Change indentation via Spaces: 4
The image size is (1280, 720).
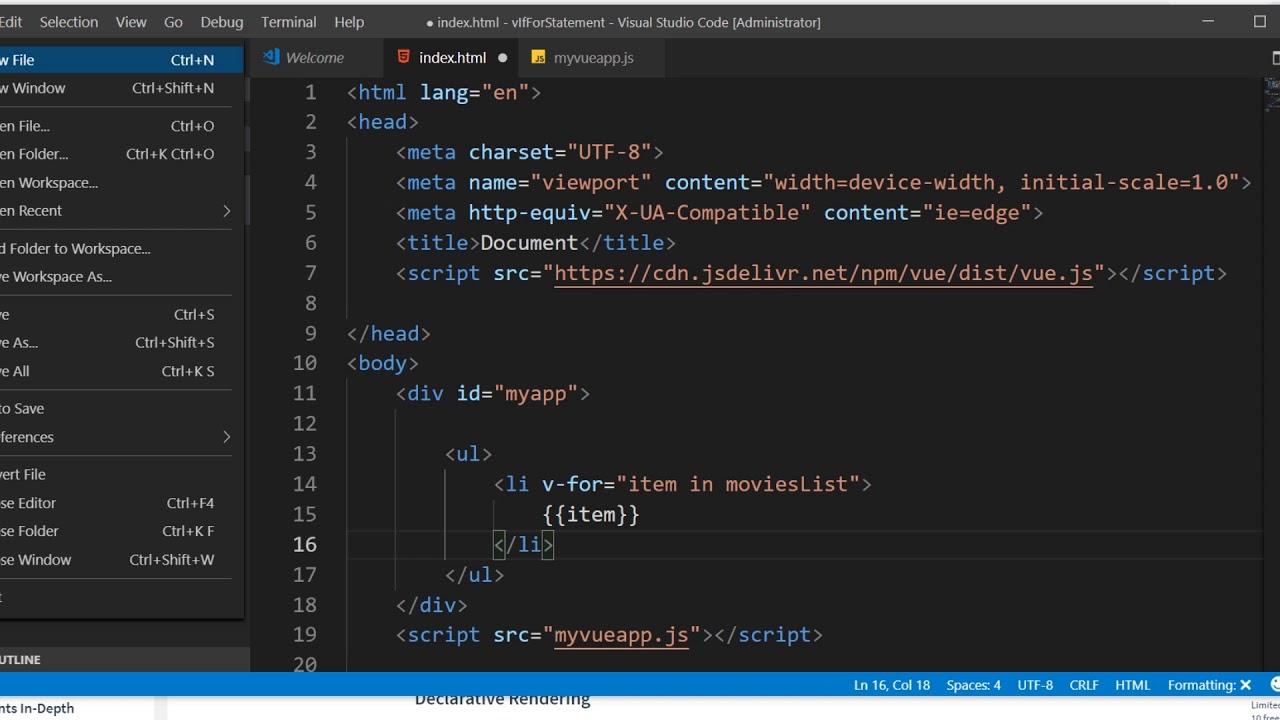973,685
